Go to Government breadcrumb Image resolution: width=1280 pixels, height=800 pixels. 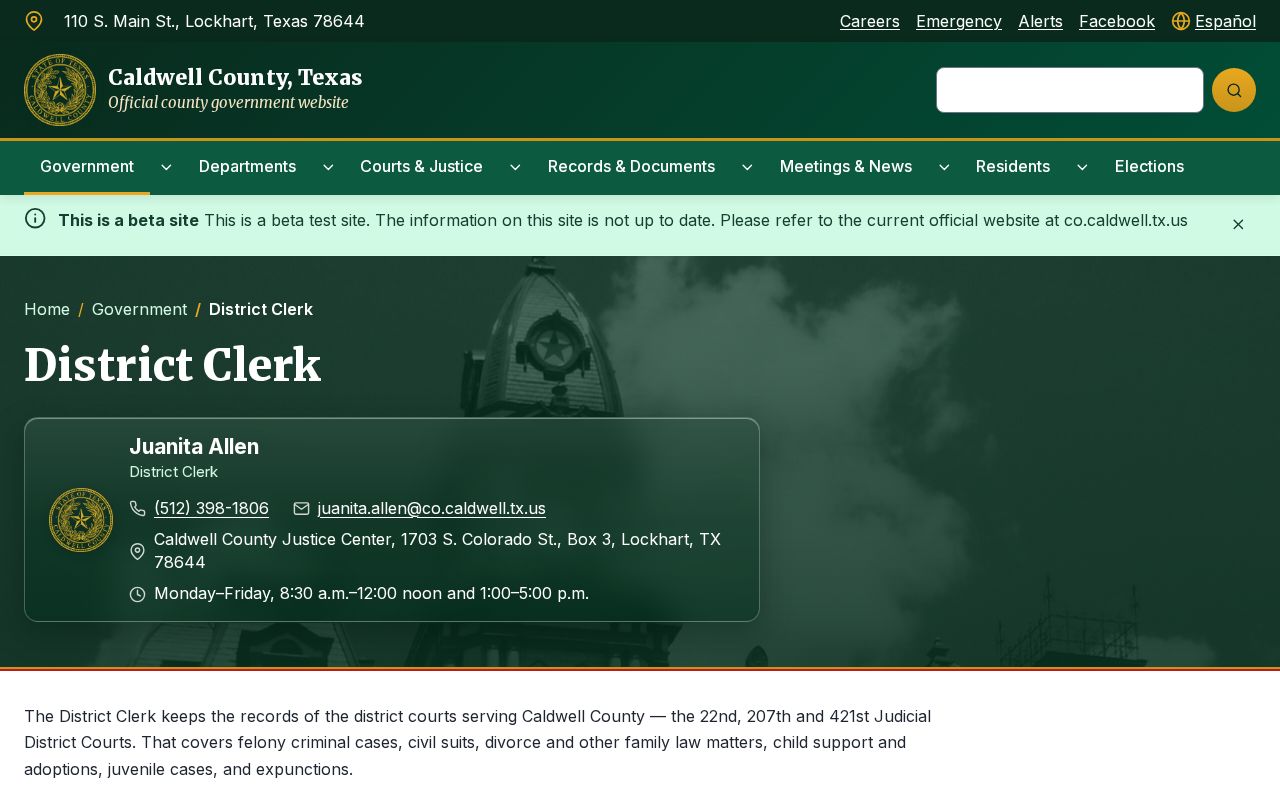pyautogui.click(x=140, y=310)
